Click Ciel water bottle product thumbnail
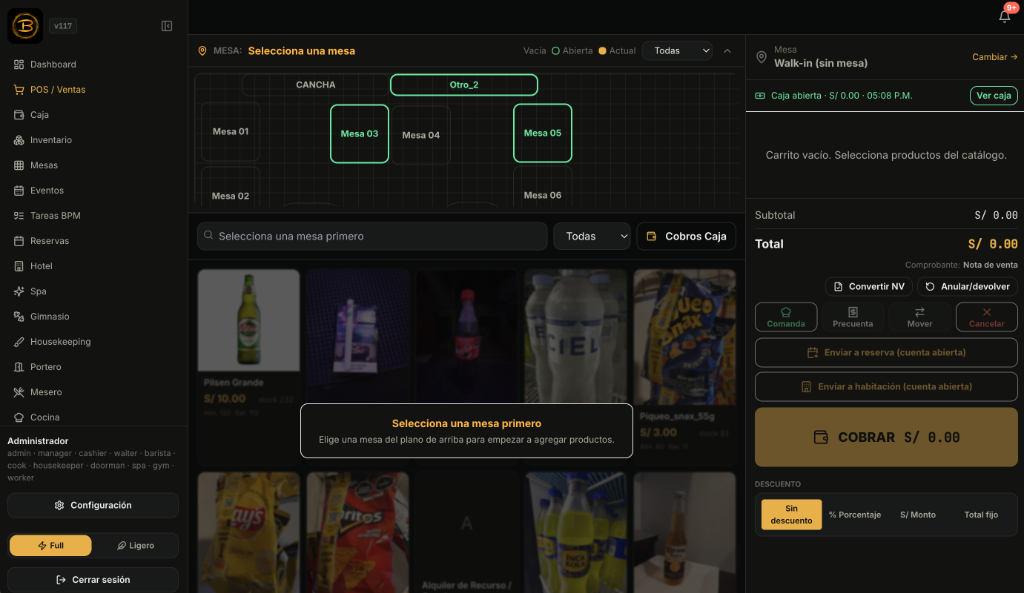This screenshot has height=593, width=1024. pos(575,336)
